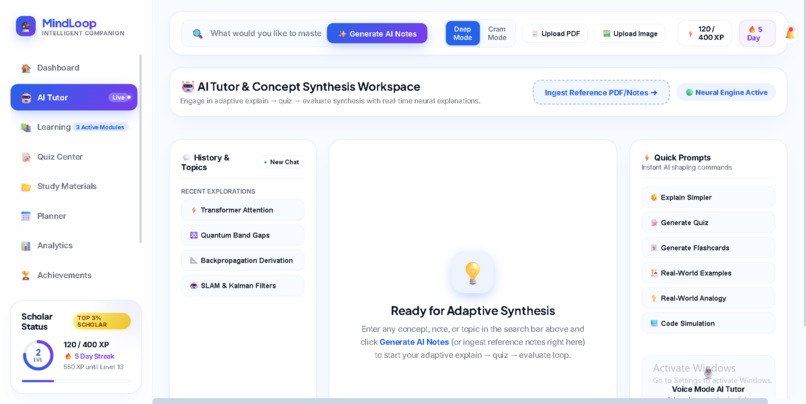
Task: Select the AI Tutor sidebar item
Action: click(74, 98)
